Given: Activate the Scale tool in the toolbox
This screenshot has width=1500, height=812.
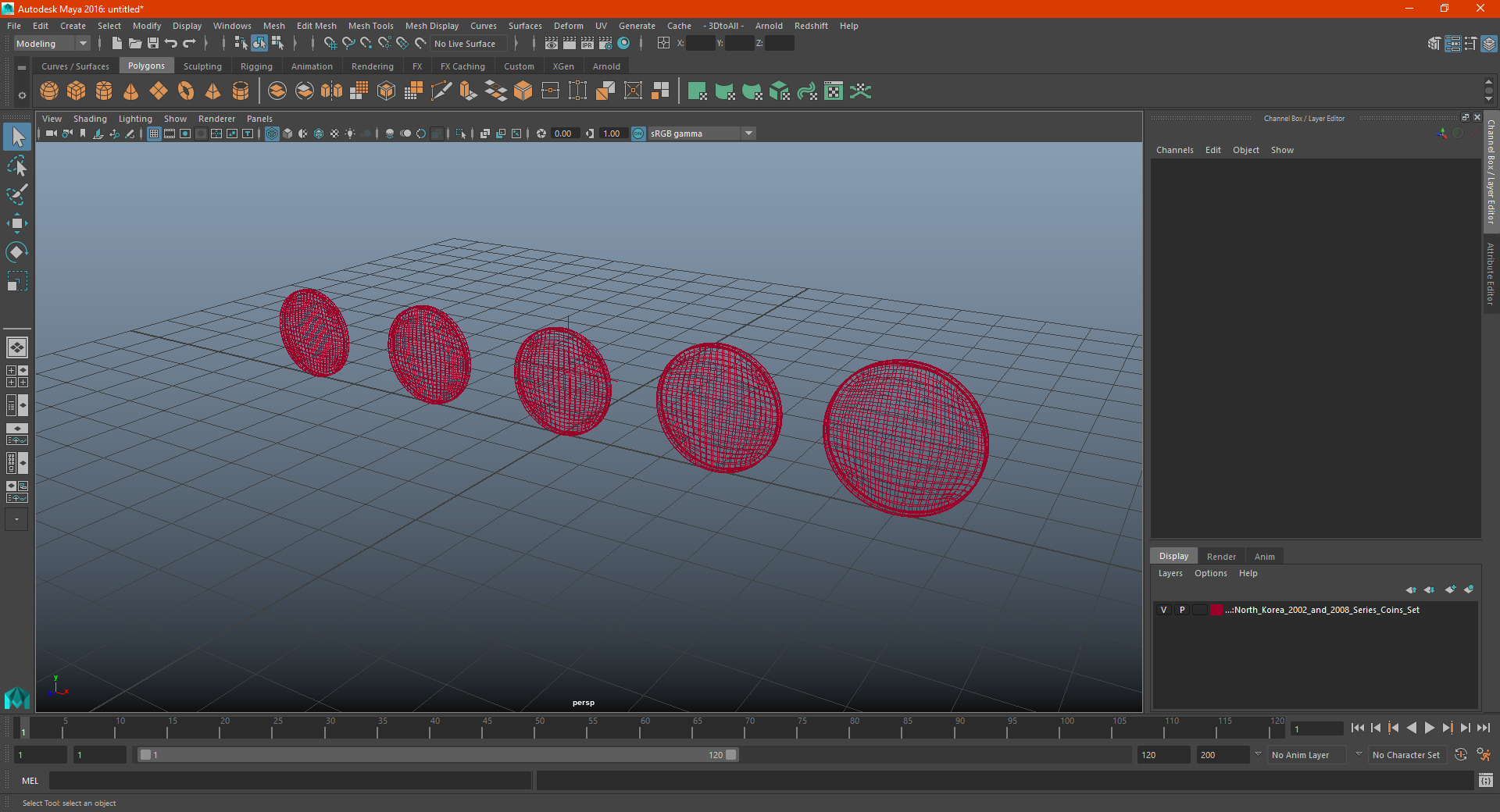Looking at the screenshot, I should click(17, 281).
